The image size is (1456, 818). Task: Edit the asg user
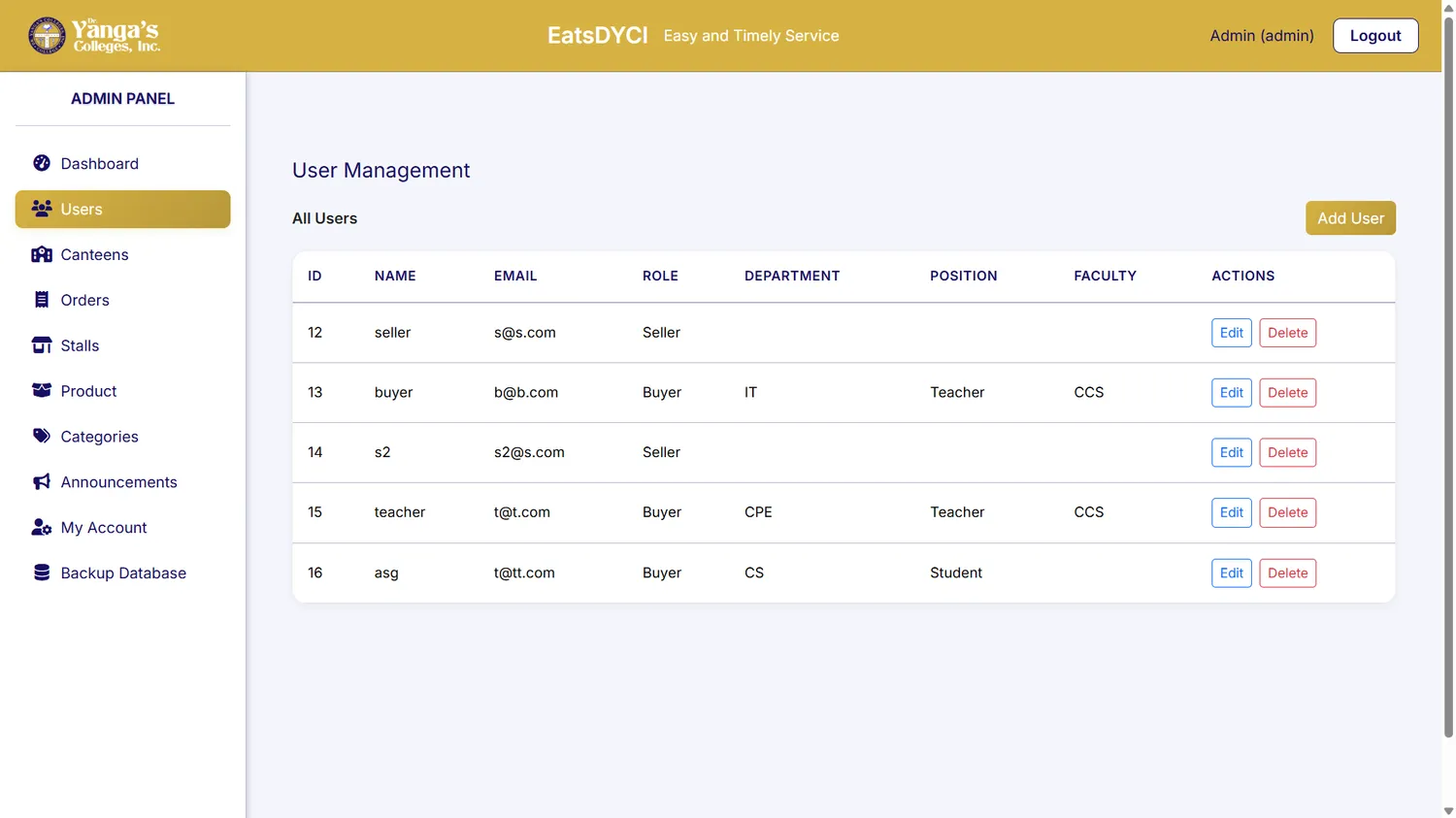(x=1231, y=573)
